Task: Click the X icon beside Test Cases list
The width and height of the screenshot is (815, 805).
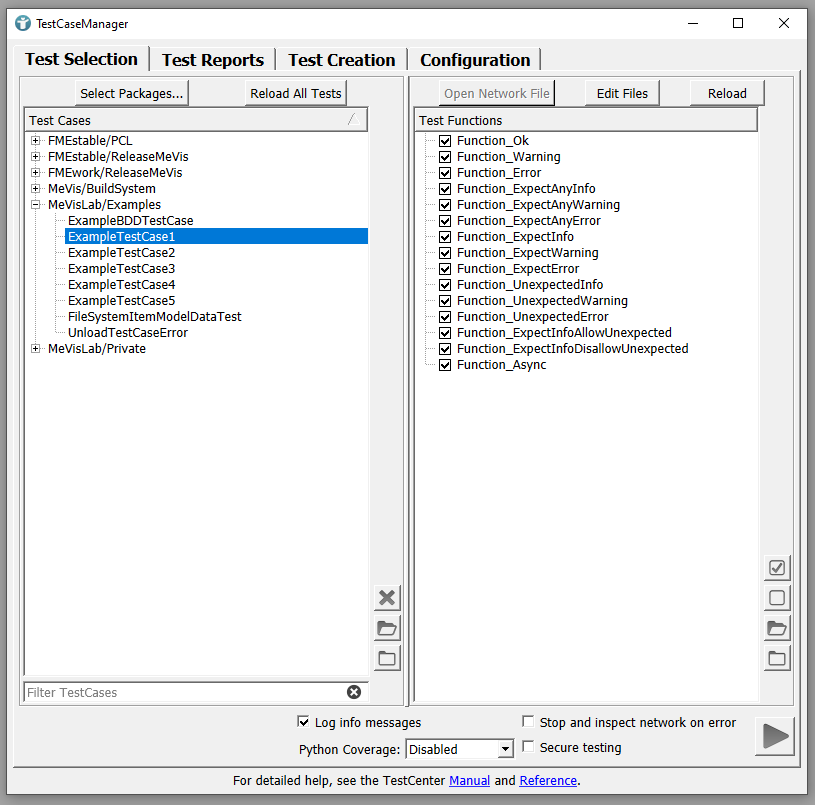Action: point(387,598)
